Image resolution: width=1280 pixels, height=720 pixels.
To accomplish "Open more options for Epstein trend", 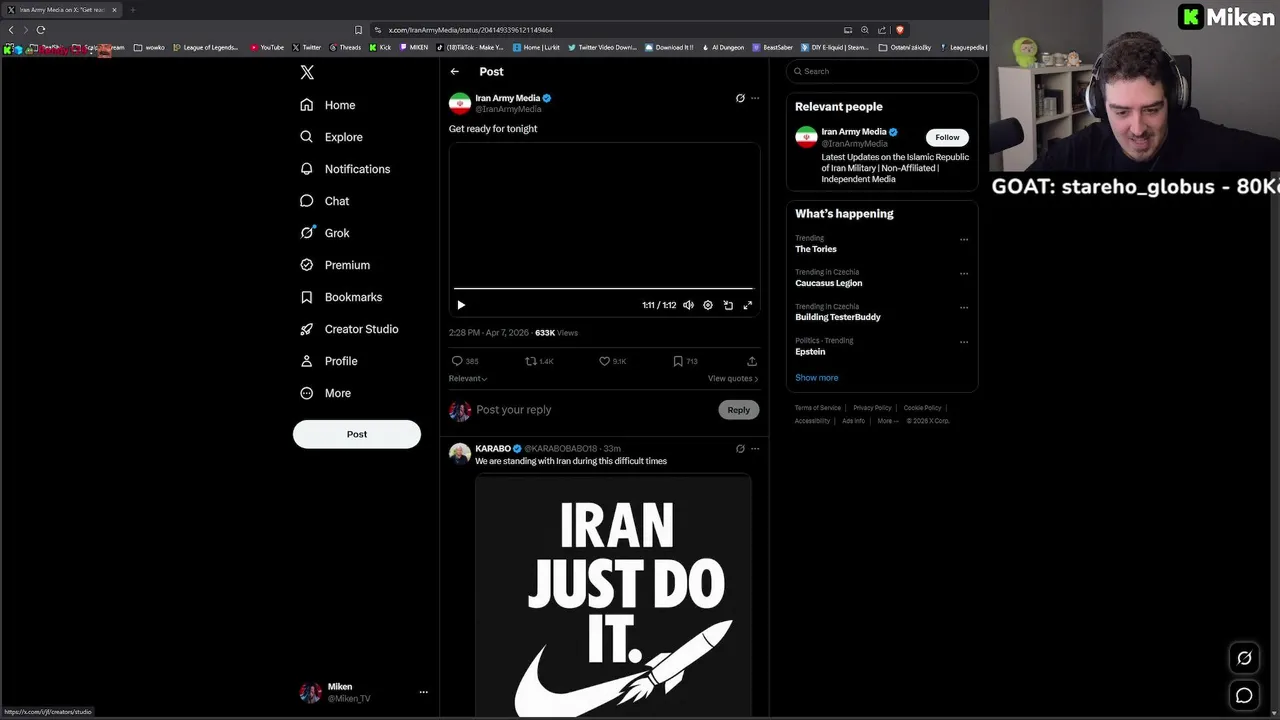I will coord(964,342).
